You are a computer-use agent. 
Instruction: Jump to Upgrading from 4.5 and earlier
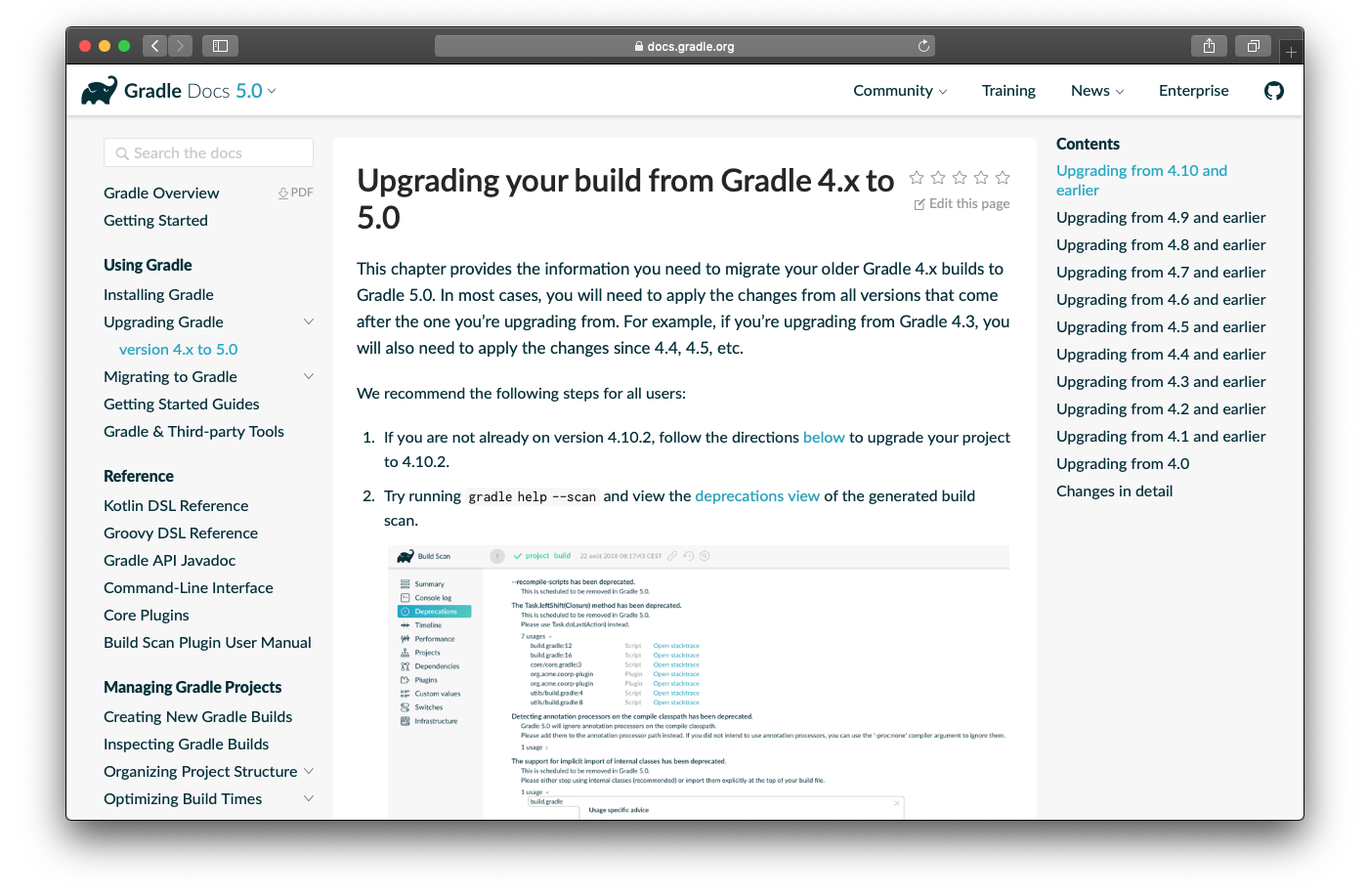1160,327
